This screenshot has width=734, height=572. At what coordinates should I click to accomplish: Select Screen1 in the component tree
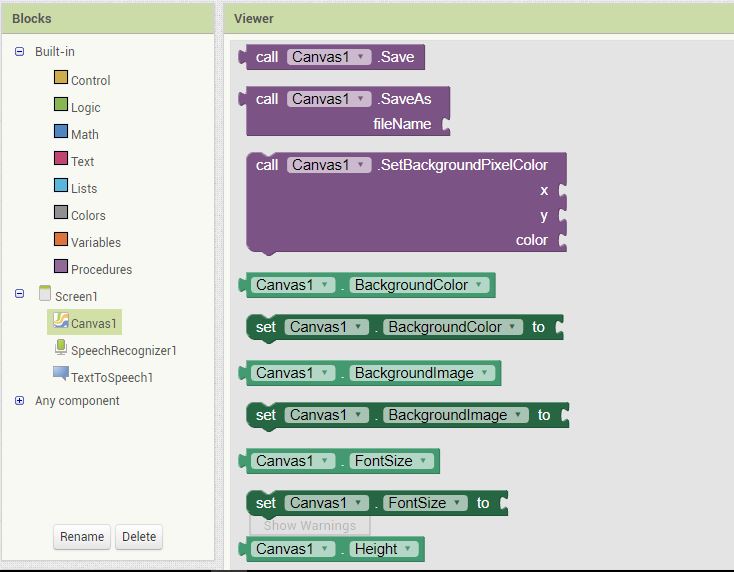(76, 297)
